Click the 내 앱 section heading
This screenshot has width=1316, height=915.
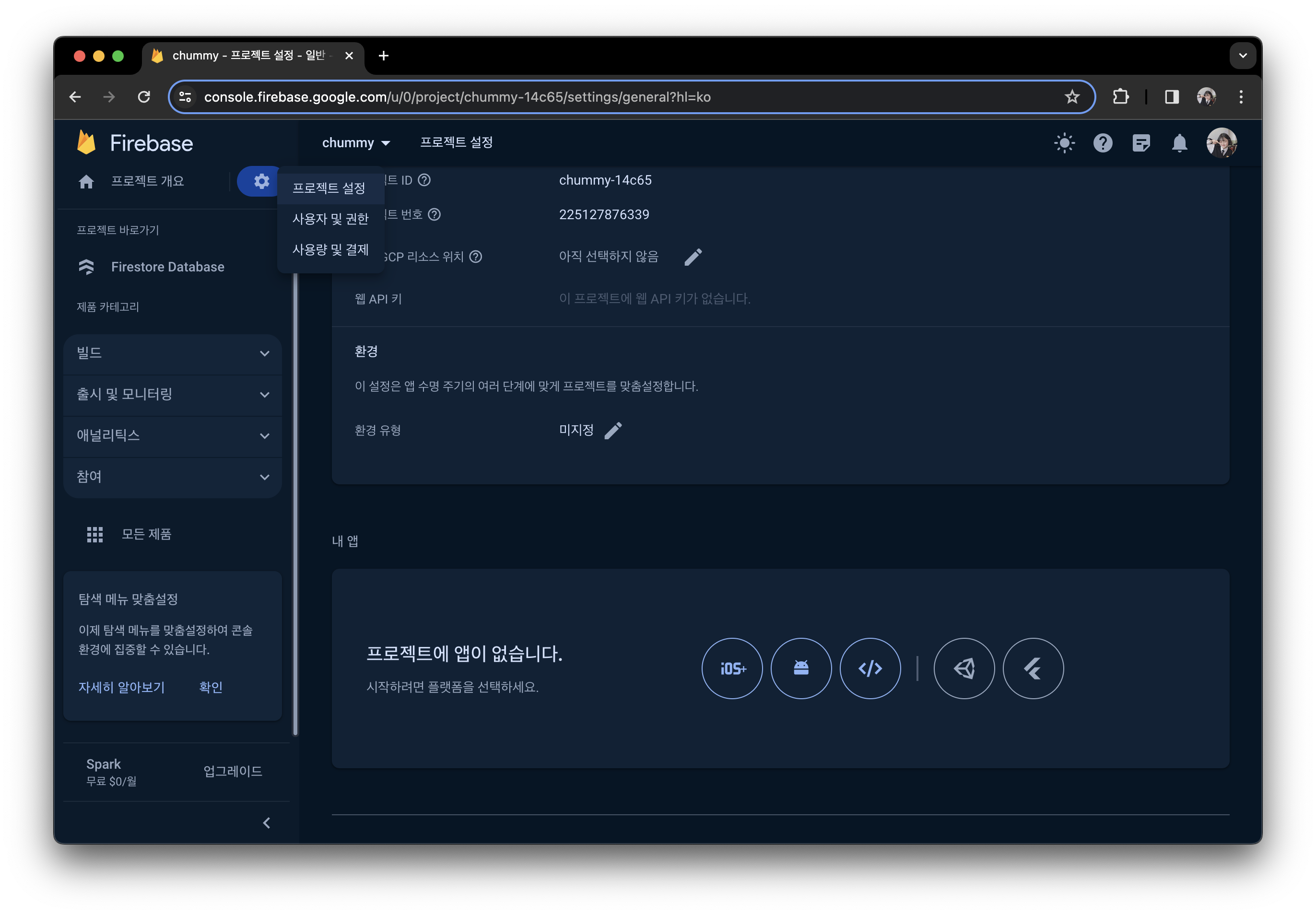pos(345,541)
